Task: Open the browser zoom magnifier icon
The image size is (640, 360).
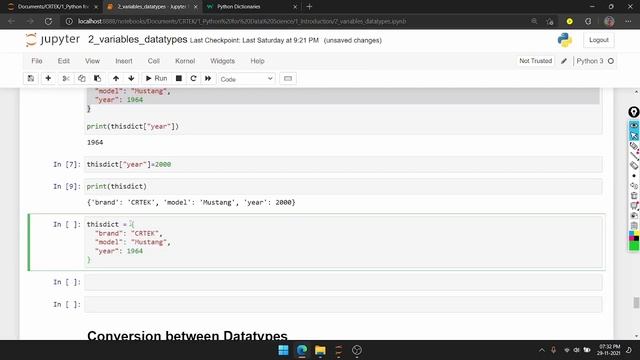Action: [x=534, y=21]
